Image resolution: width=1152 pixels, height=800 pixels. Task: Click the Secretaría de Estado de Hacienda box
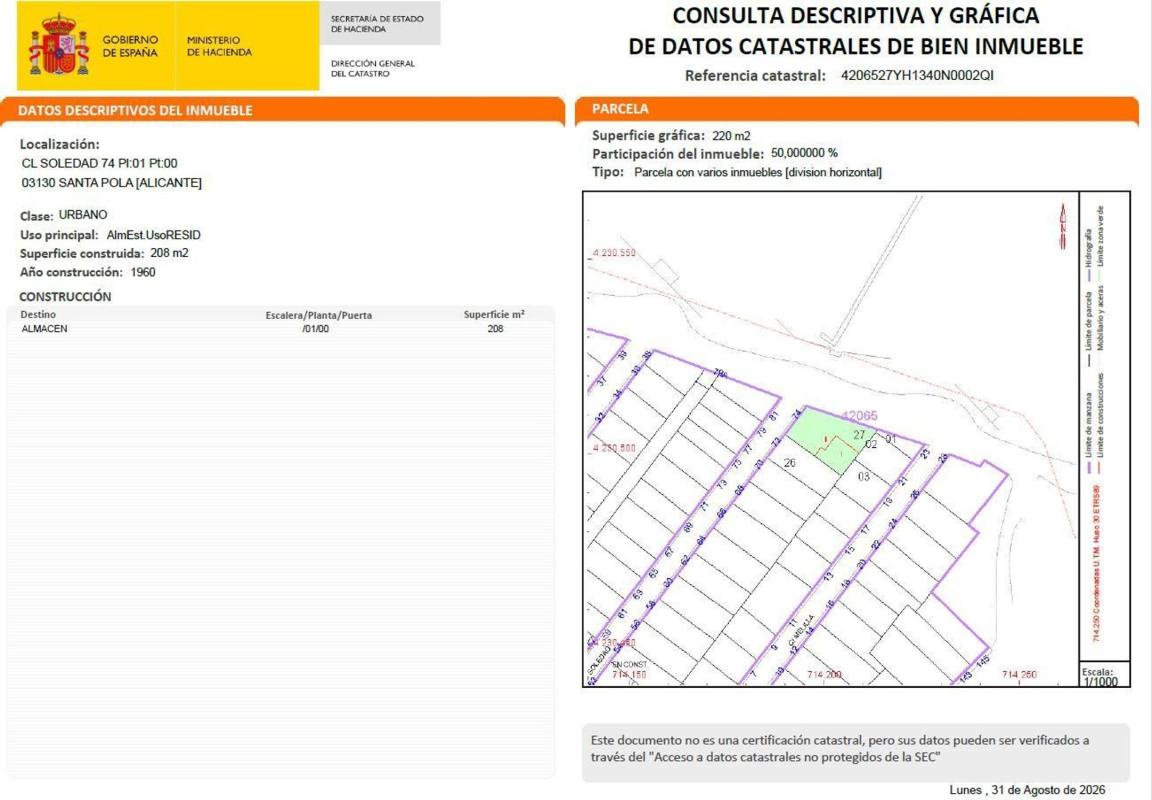(380, 24)
